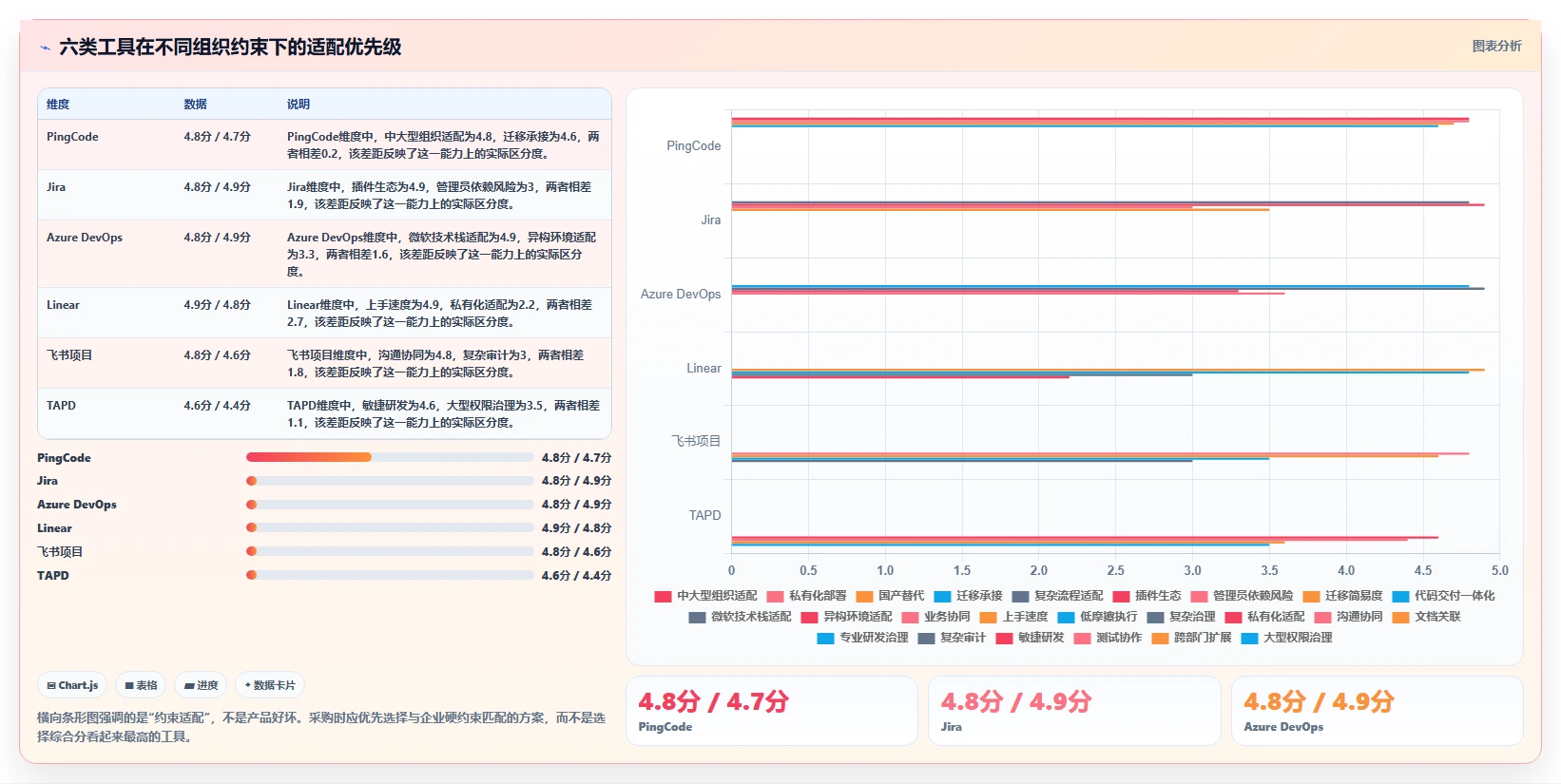The width and height of the screenshot is (1561, 784).
Task: Open the Jira 4.8分 / 4.9分 data card
Action: coord(1074,711)
